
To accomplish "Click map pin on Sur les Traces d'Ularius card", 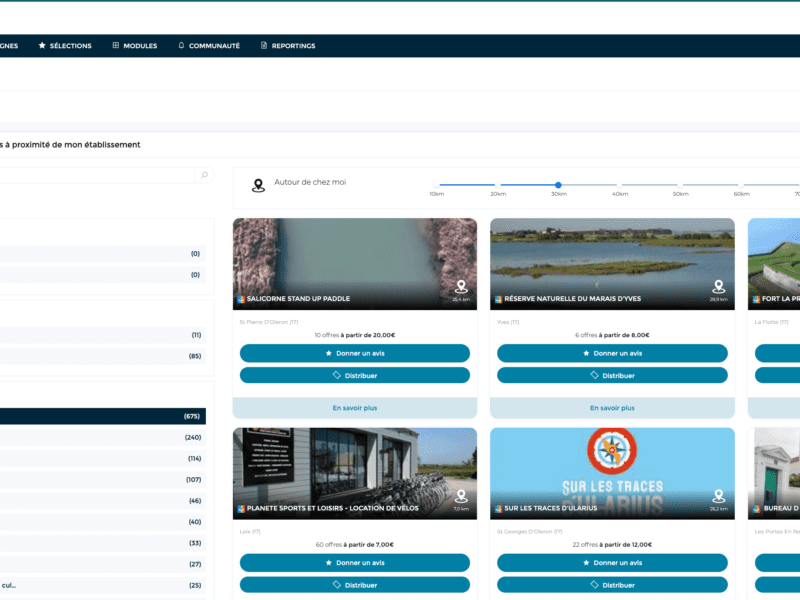I will (718, 496).
